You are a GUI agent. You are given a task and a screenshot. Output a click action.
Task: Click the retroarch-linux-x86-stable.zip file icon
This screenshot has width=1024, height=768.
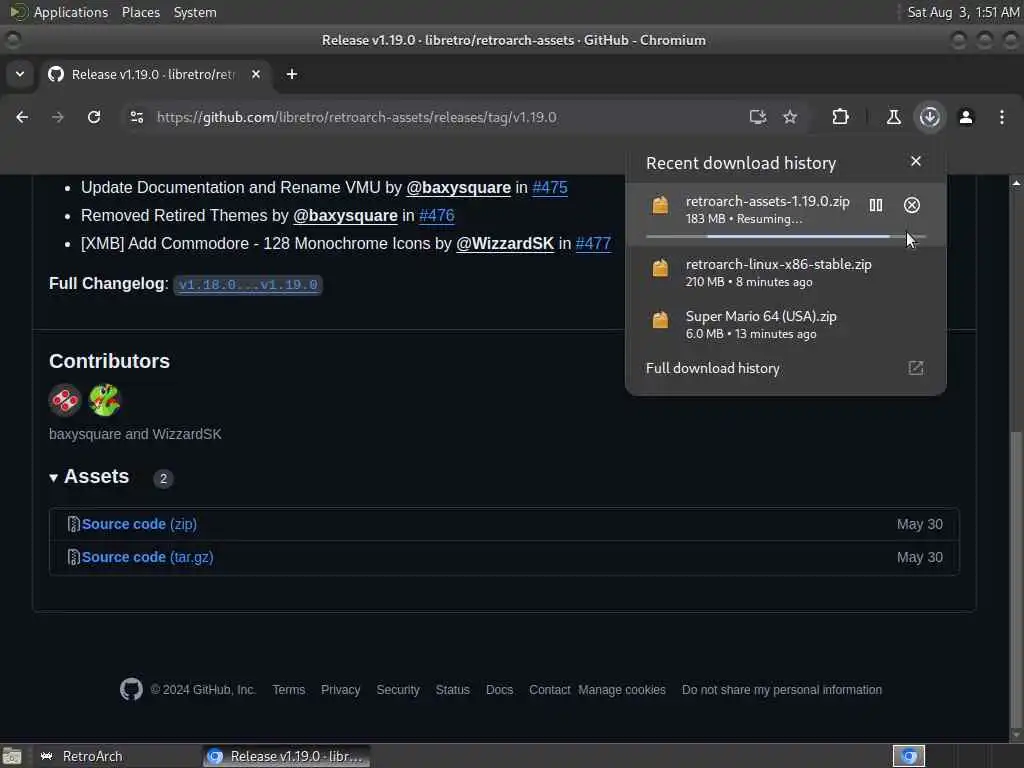[660, 268]
